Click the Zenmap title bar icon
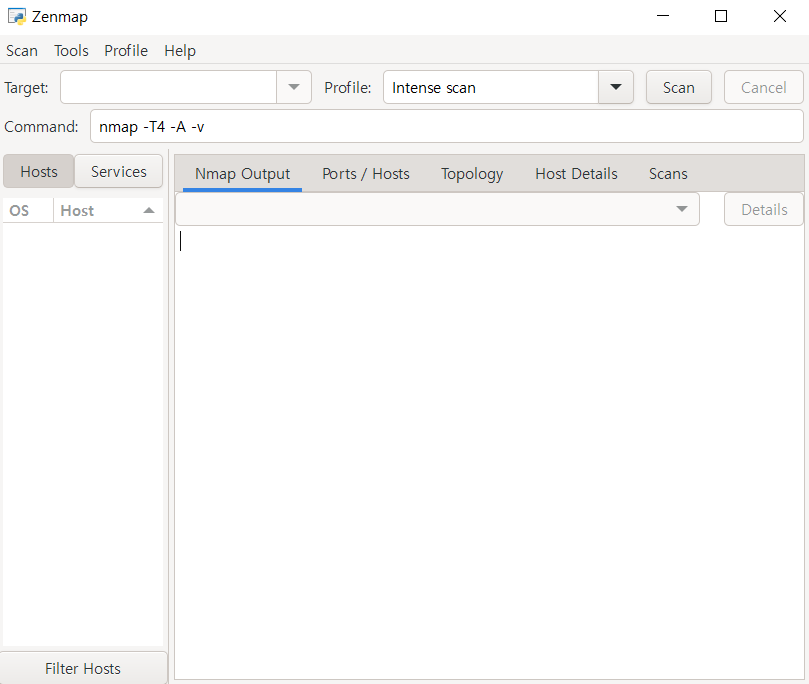The width and height of the screenshot is (809, 684). pos(17,17)
